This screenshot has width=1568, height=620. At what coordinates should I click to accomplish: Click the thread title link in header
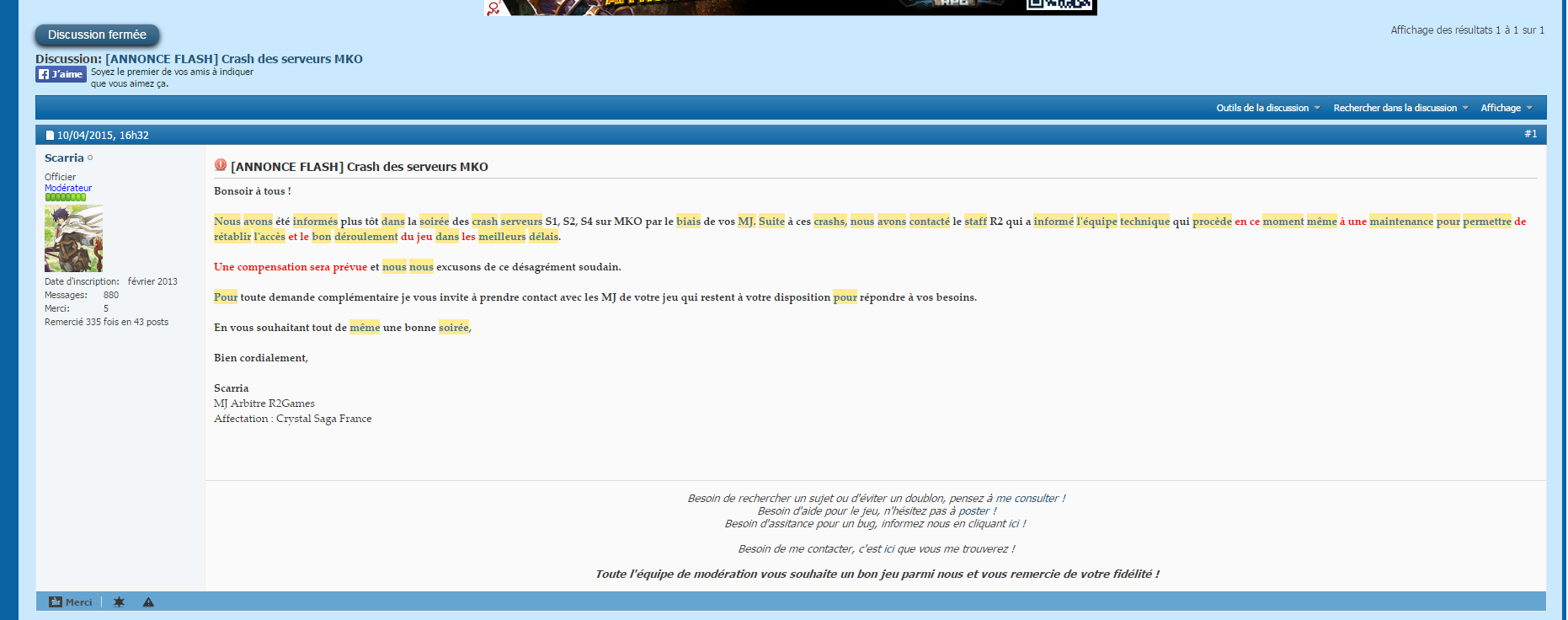pos(233,59)
